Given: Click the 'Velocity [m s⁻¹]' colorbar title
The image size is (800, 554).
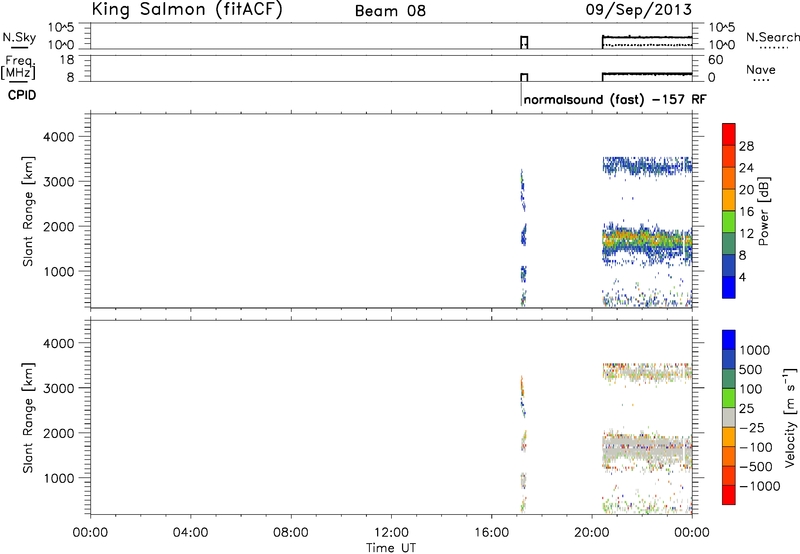Looking at the screenshot, I should [x=790, y=417].
